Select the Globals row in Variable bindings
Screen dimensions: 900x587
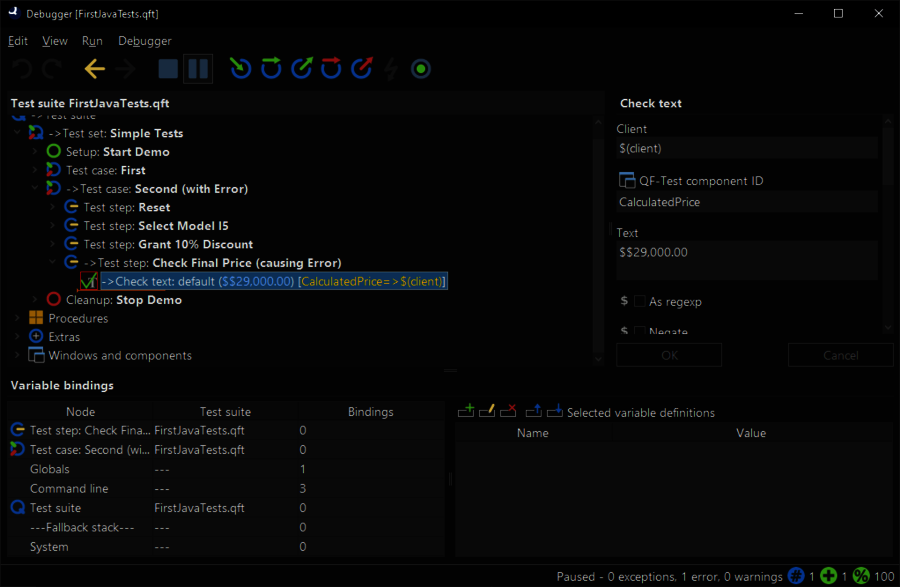coord(50,469)
